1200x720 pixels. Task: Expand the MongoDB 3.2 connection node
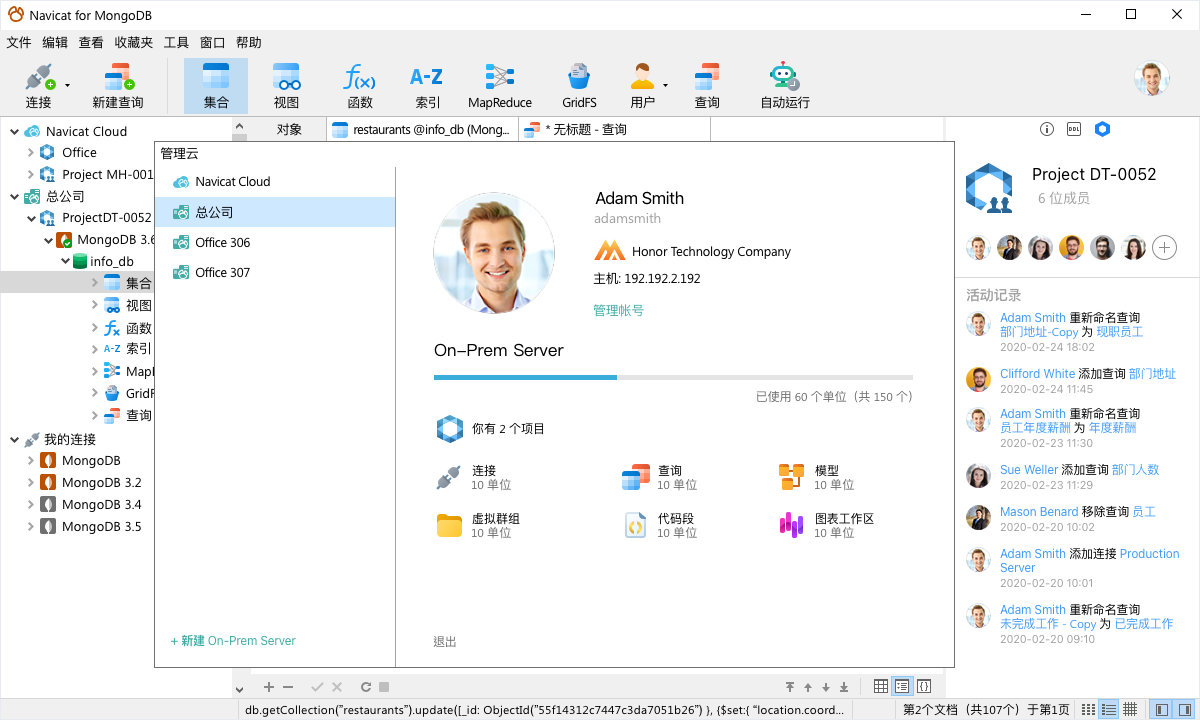click(29, 482)
